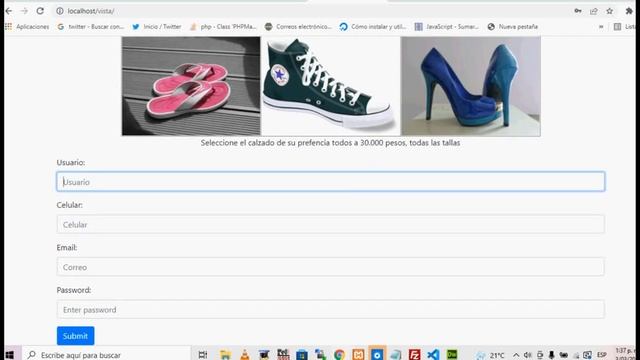Open the highlighted blue recorder taskbar icon

(x=377, y=355)
